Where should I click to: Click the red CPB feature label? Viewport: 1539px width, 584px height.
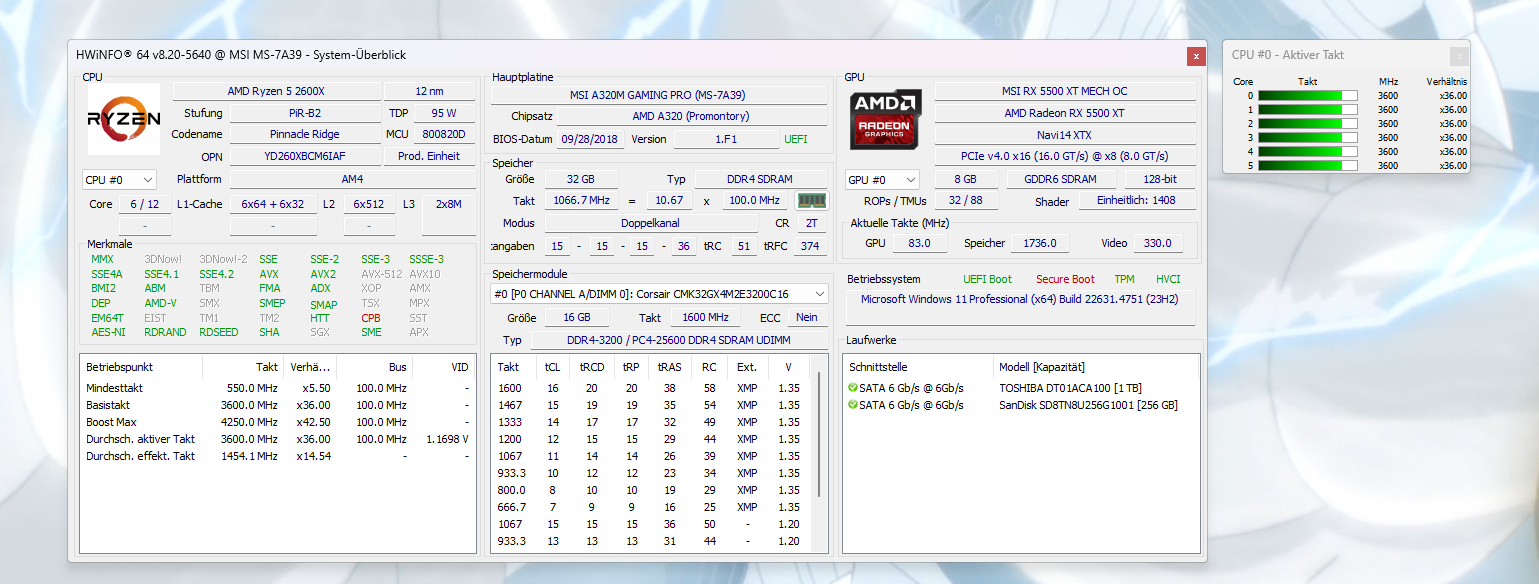[x=371, y=318]
